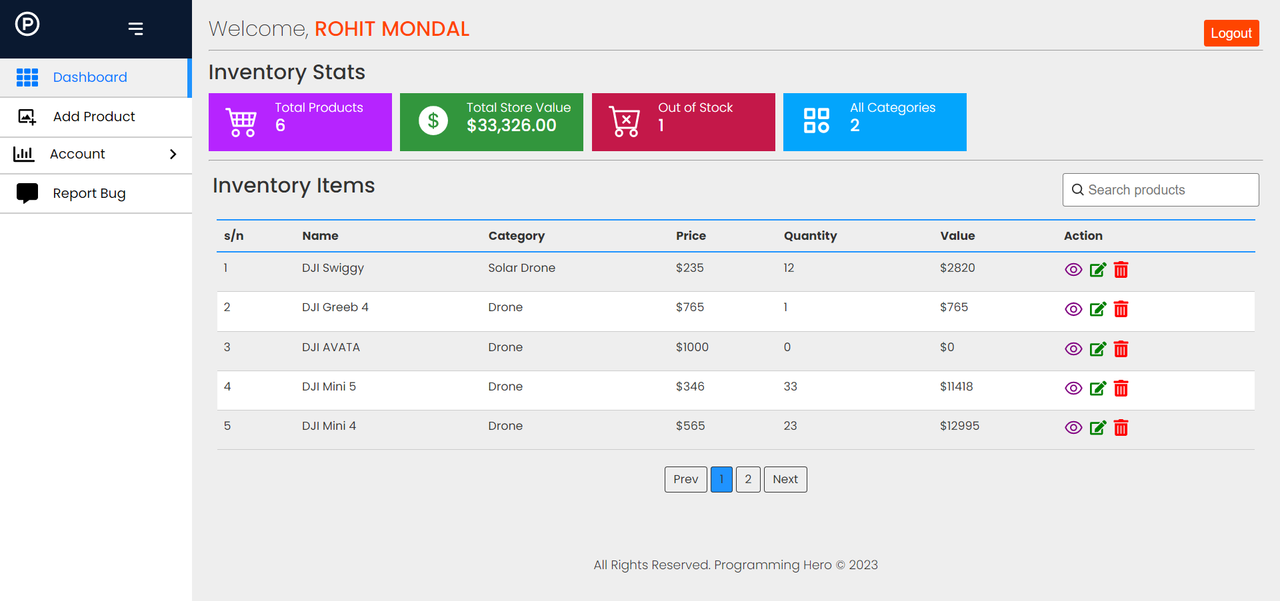
Task: View DJI Mini 5 details eye icon
Action: pos(1073,388)
